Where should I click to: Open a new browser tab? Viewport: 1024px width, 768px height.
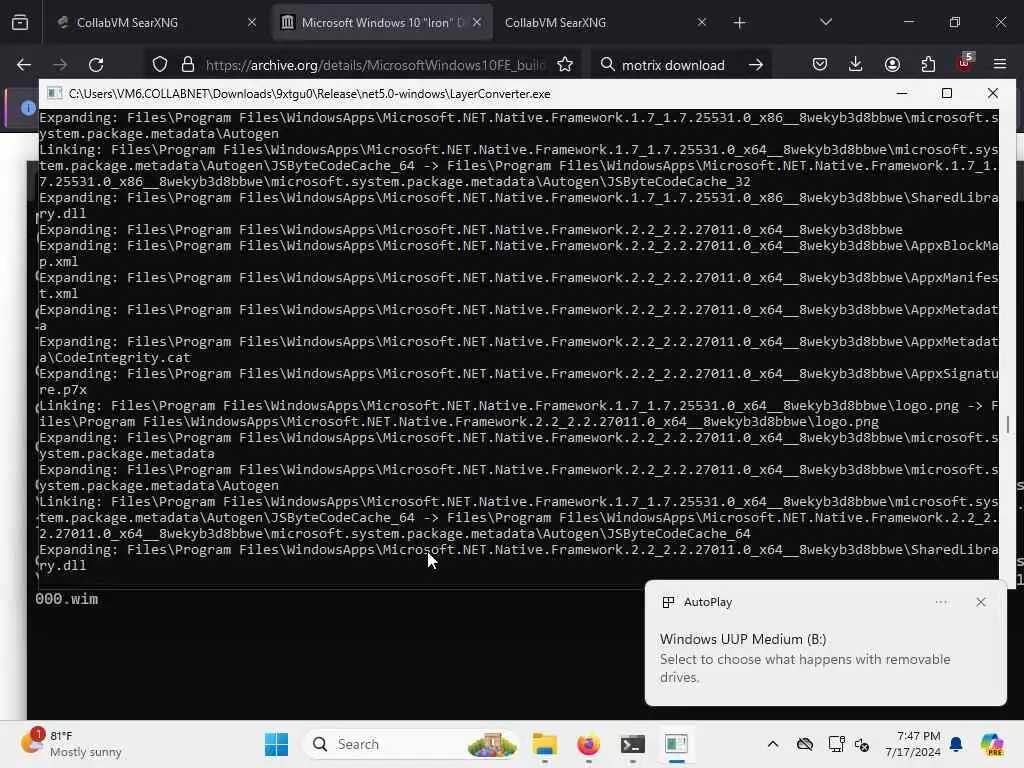(739, 23)
